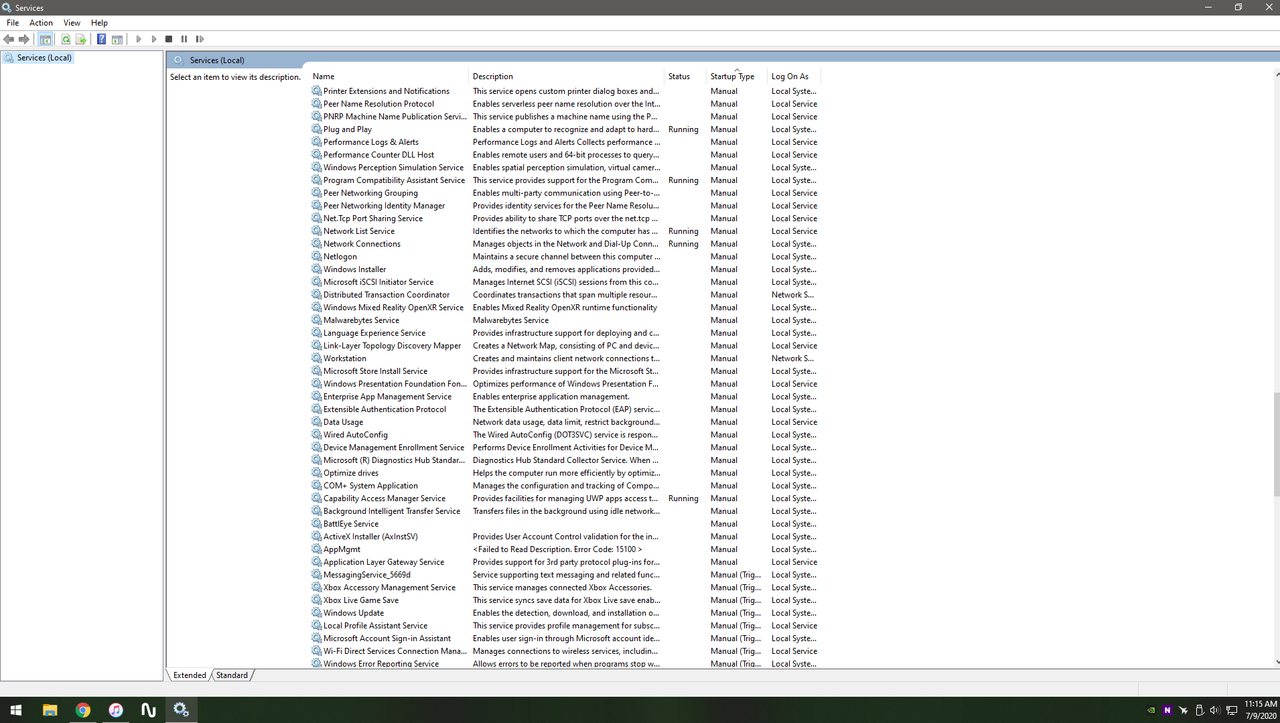This screenshot has width=1280, height=723.
Task: Click the gear icon beside AppMgmt
Action: coord(317,549)
